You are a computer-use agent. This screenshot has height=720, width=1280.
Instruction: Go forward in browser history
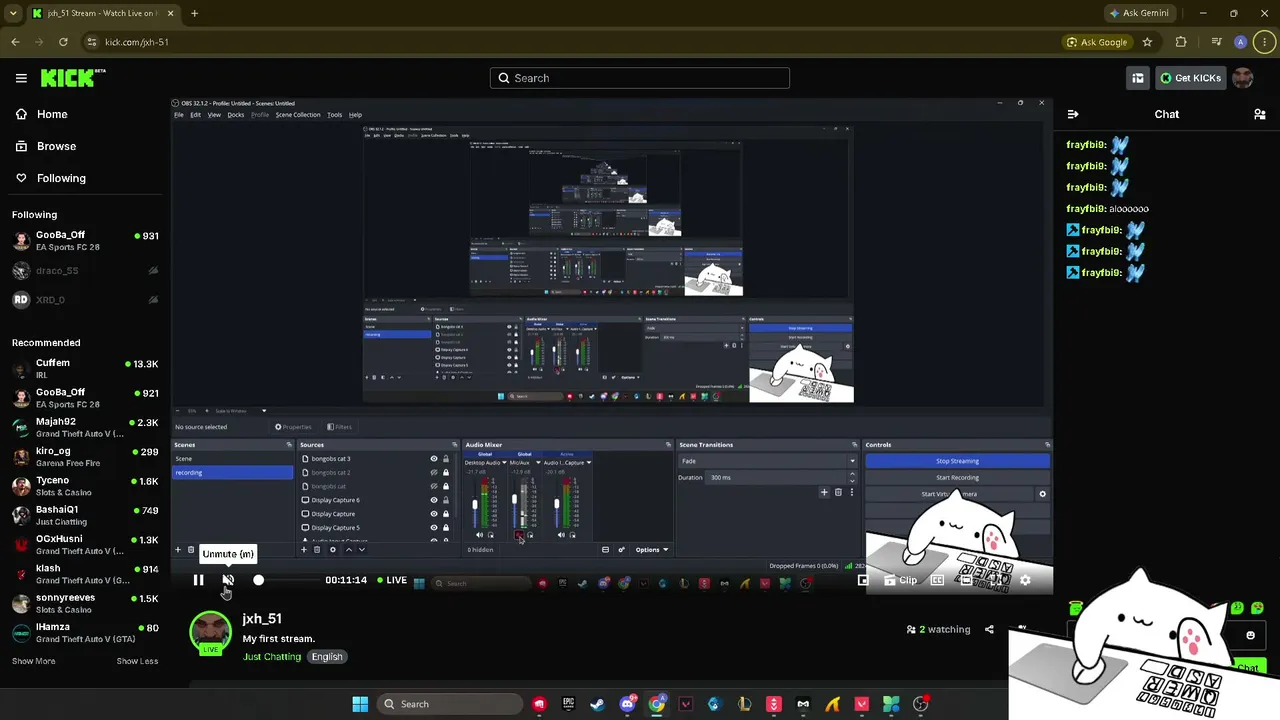point(39,42)
